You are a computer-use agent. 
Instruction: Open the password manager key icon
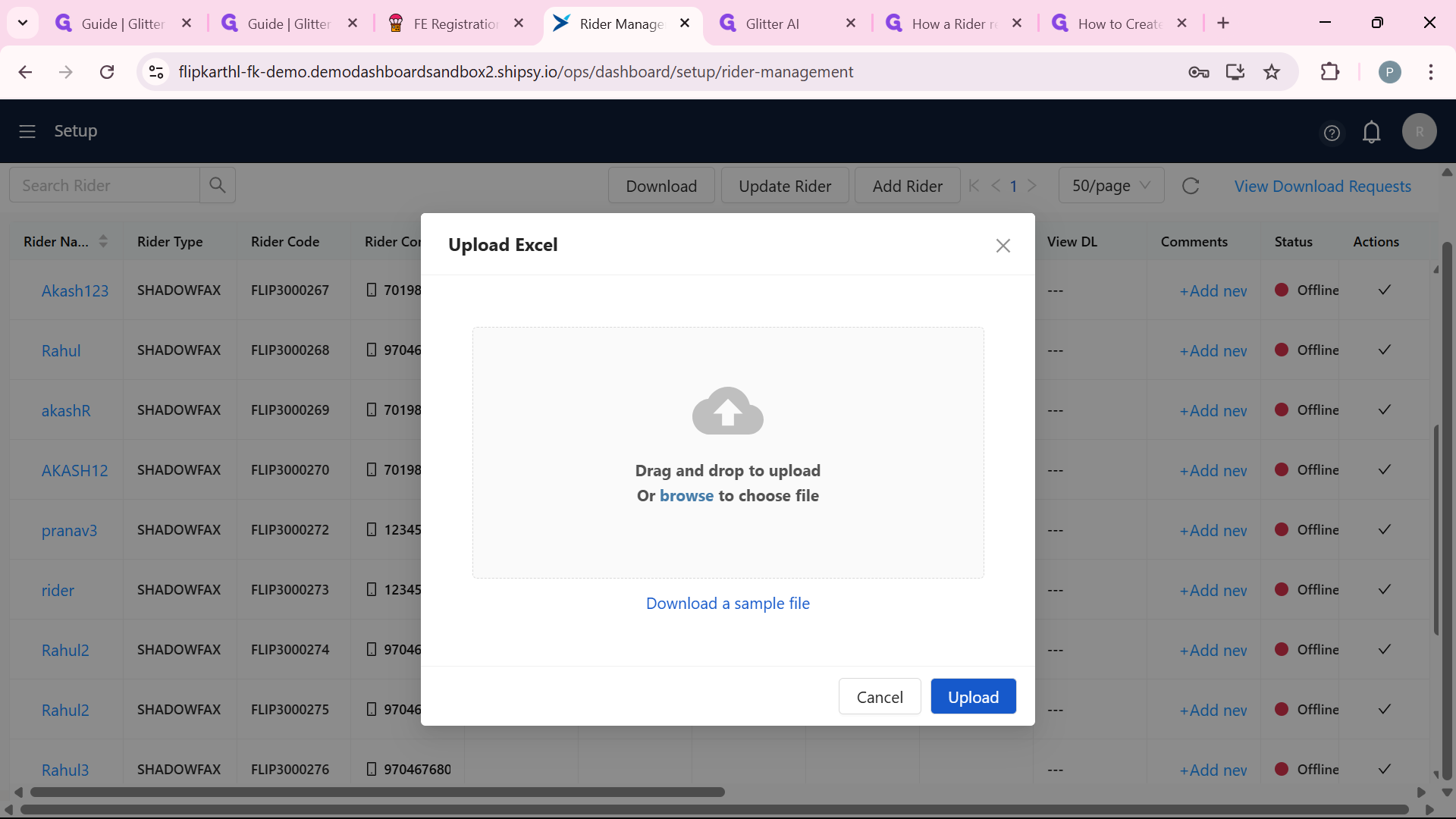coord(1198,72)
